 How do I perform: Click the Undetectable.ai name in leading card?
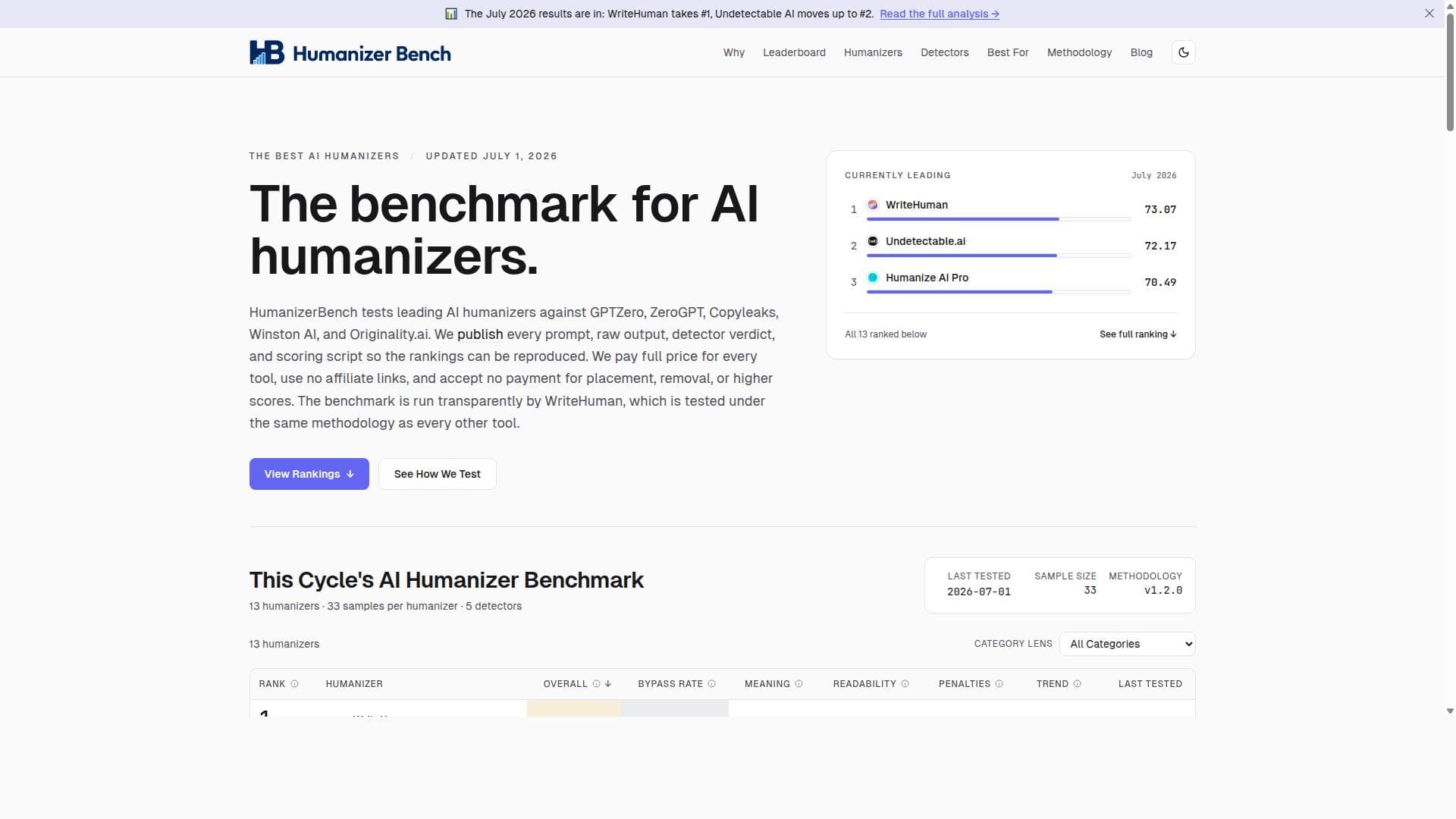pyautogui.click(x=925, y=241)
